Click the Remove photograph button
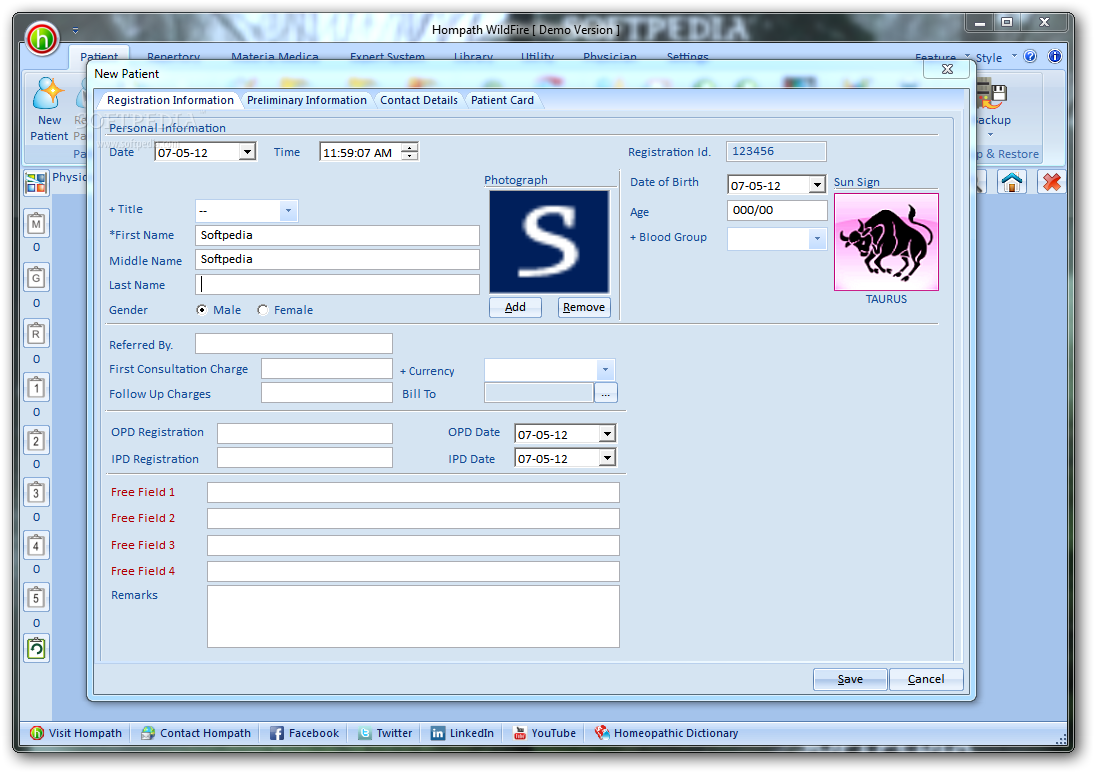This screenshot has height=773, width=1095. point(584,307)
